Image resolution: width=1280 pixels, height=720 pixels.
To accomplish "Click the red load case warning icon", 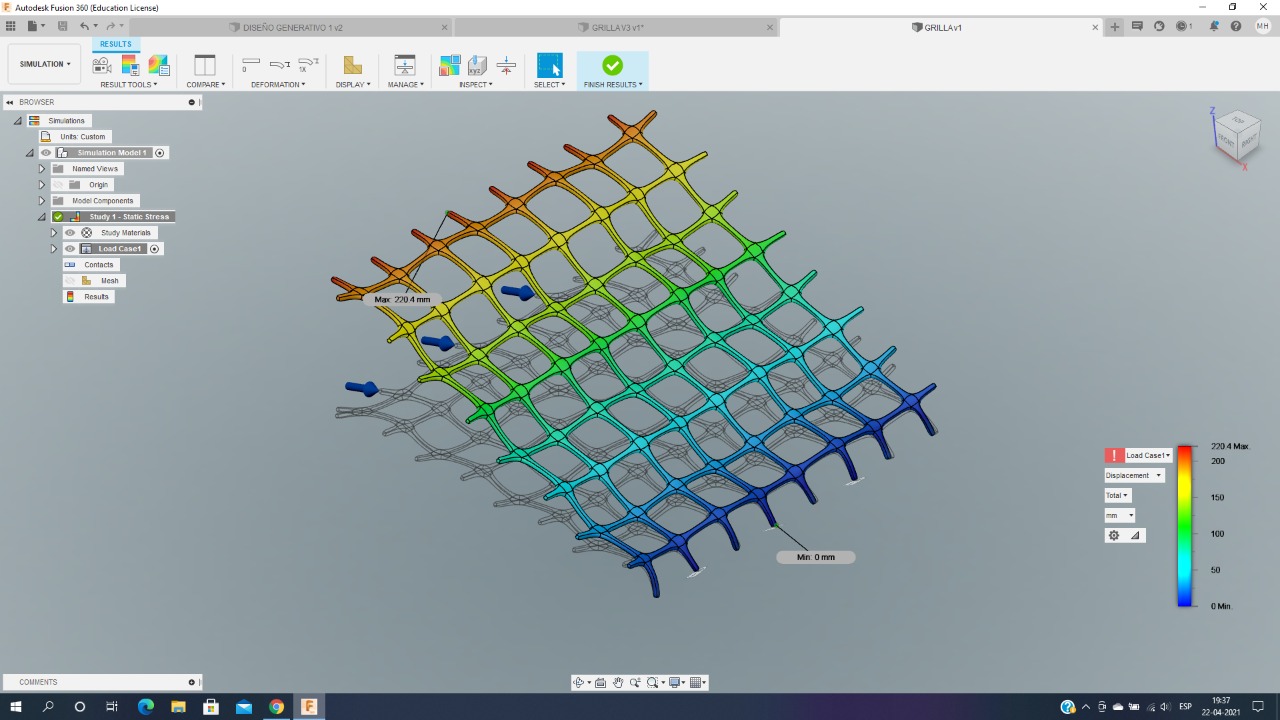I will click(x=1114, y=456).
